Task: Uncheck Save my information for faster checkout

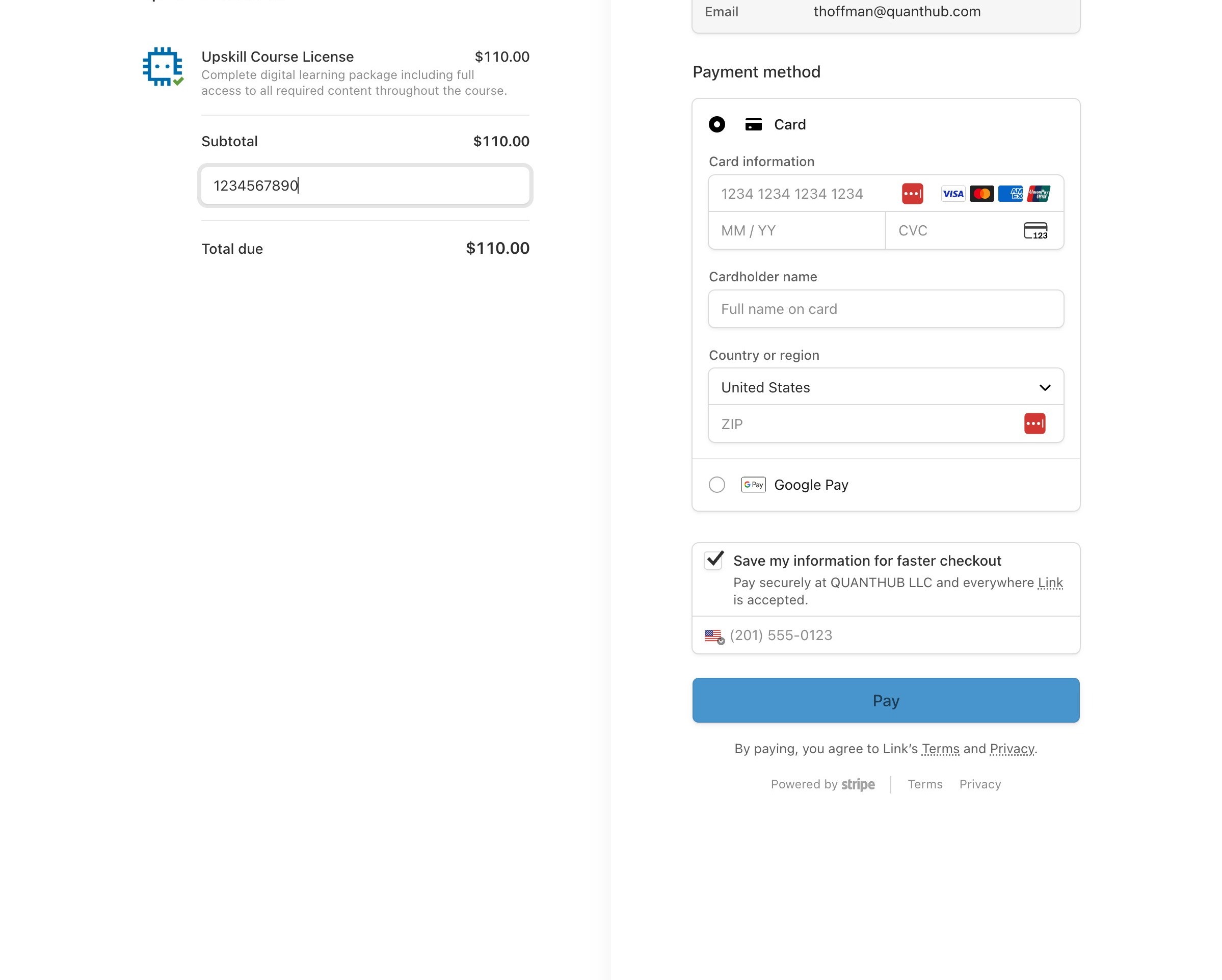Action: (713, 560)
